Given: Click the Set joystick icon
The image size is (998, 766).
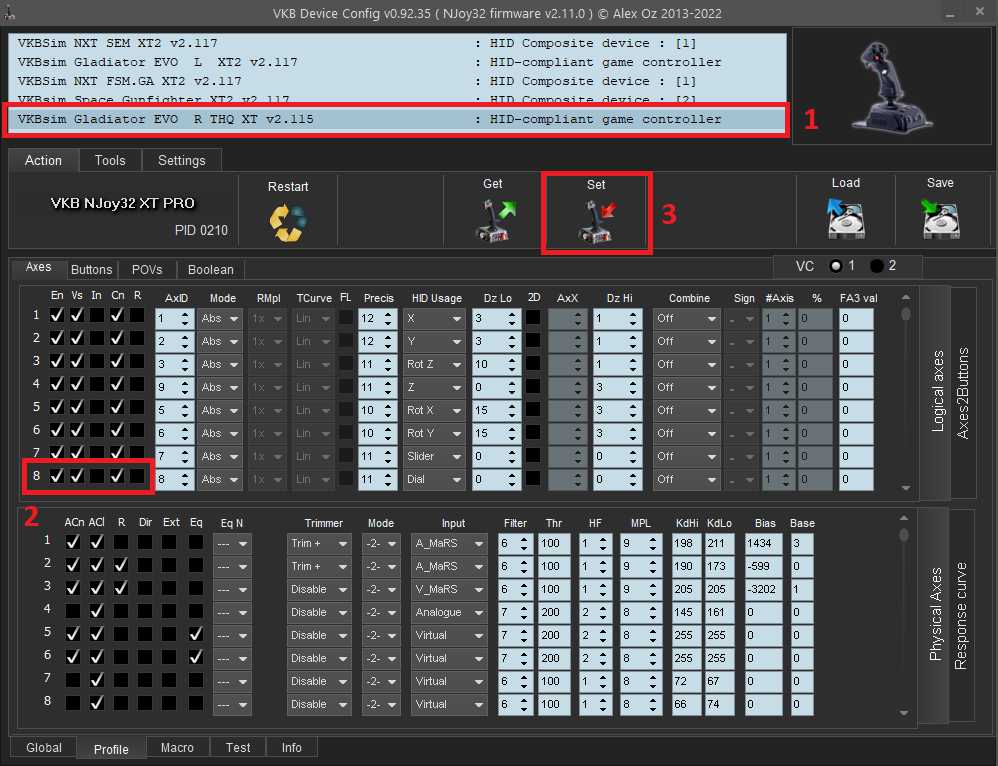Looking at the screenshot, I should [599, 221].
